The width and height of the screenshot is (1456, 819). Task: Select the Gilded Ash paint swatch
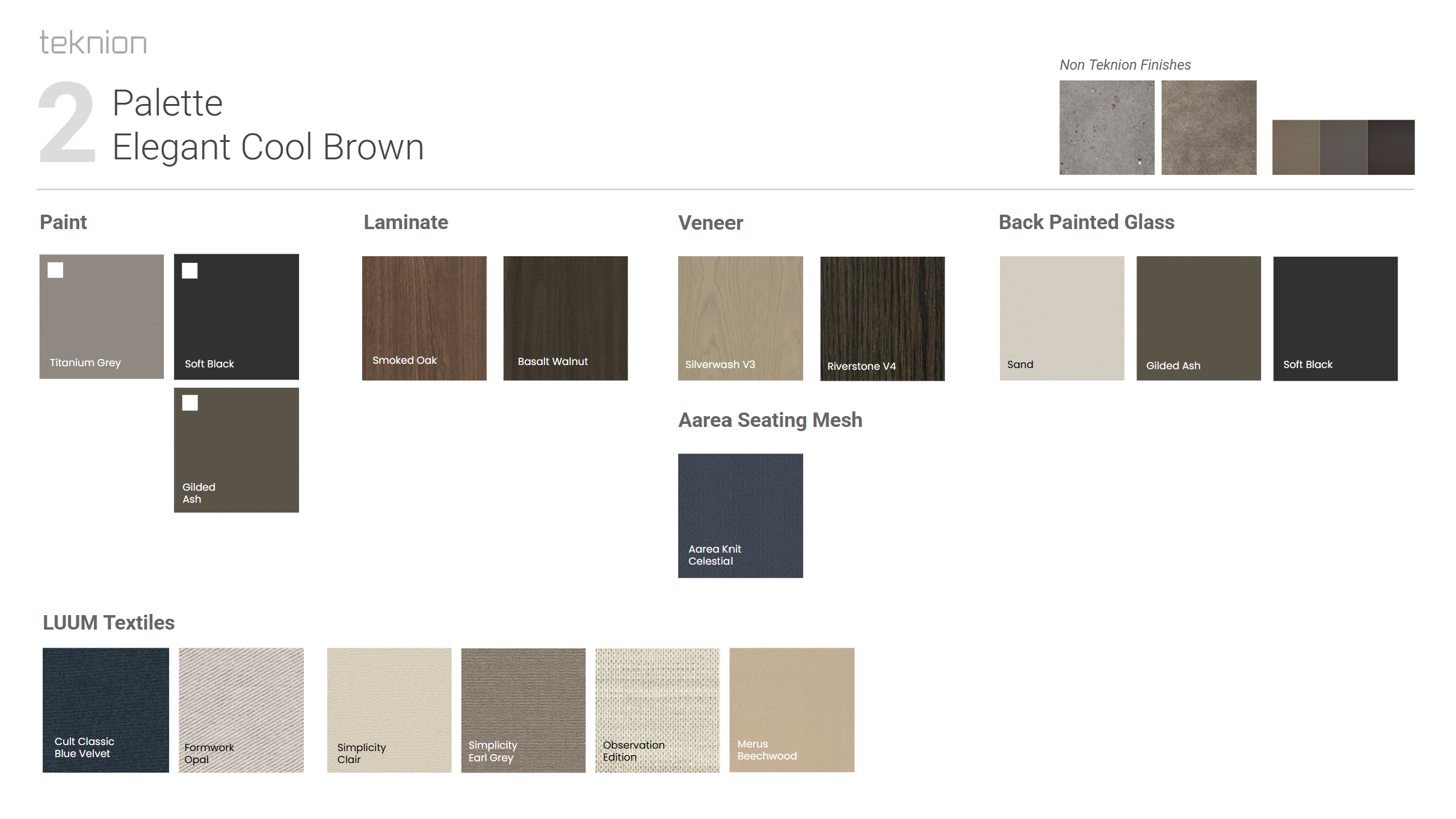tap(236, 450)
